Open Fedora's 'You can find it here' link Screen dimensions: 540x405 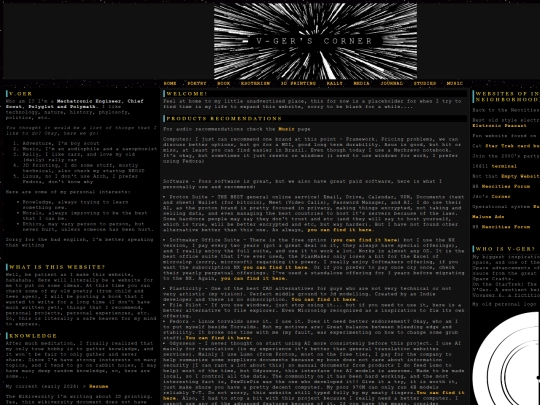(x=218, y=338)
